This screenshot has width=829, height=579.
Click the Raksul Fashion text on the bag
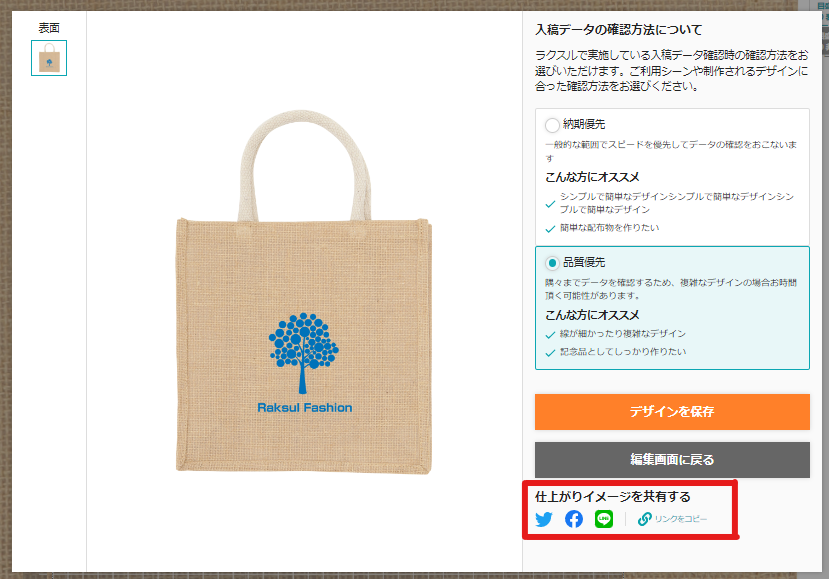pos(305,408)
